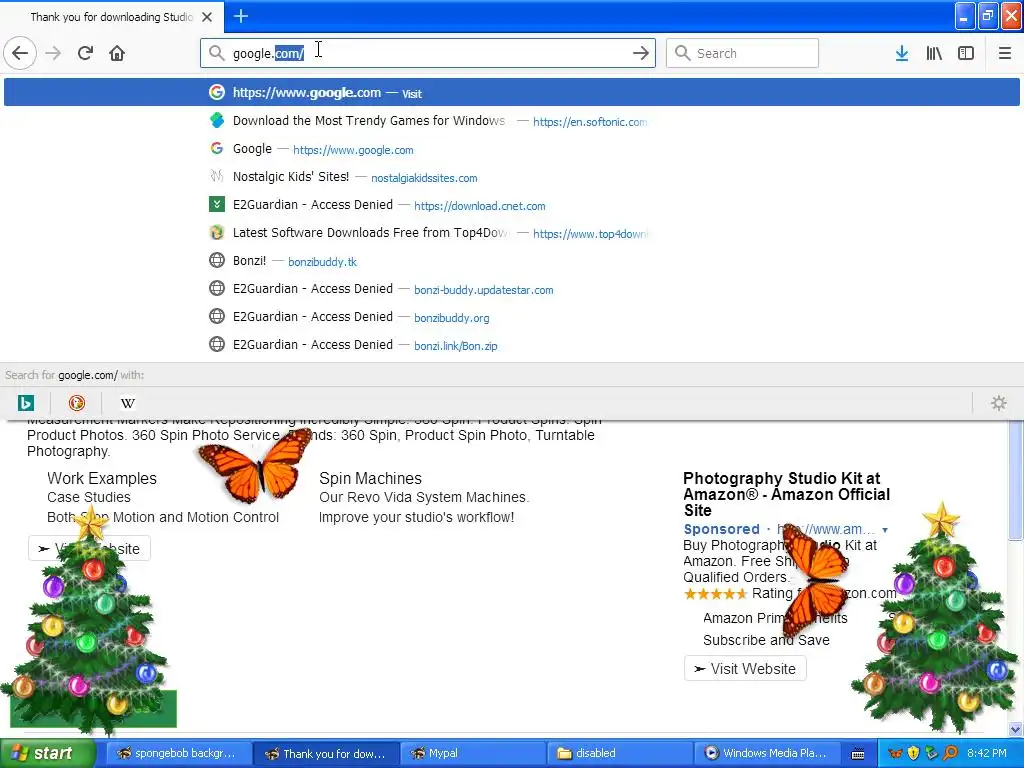
Task: Search with Wikipedia one-off engine icon
Action: coord(127,403)
